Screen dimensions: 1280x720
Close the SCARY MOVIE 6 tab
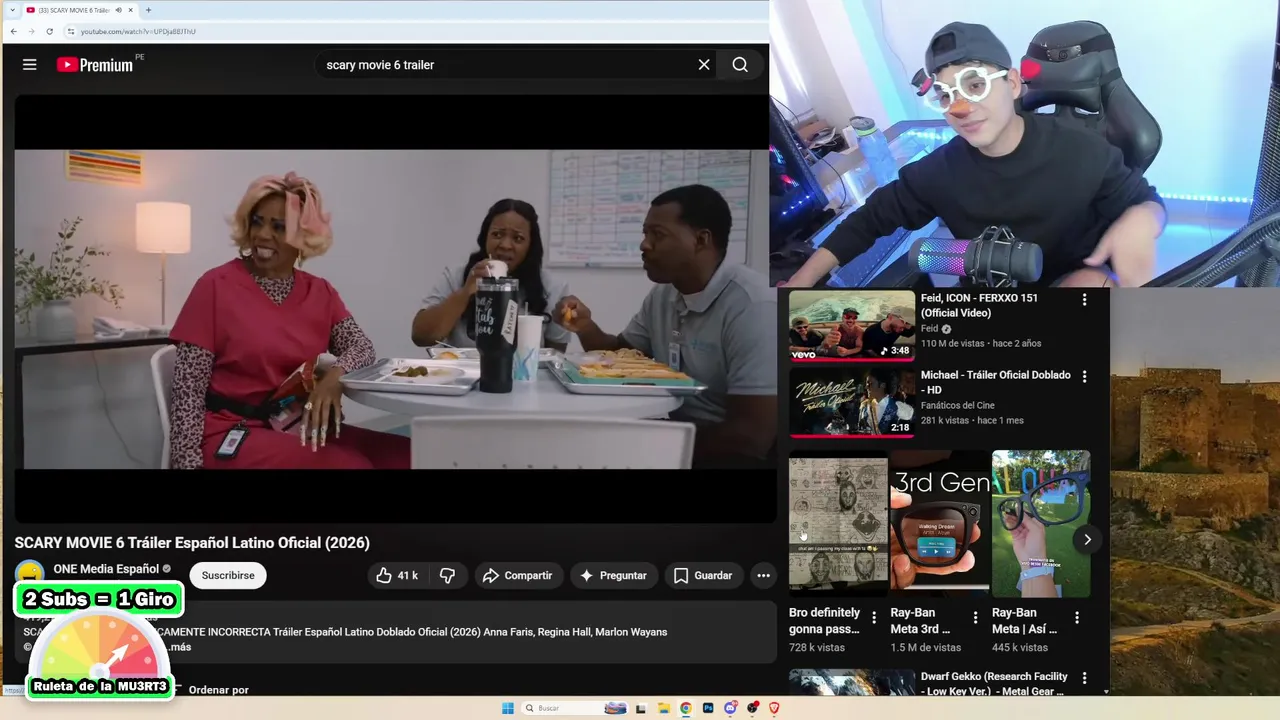(130, 10)
